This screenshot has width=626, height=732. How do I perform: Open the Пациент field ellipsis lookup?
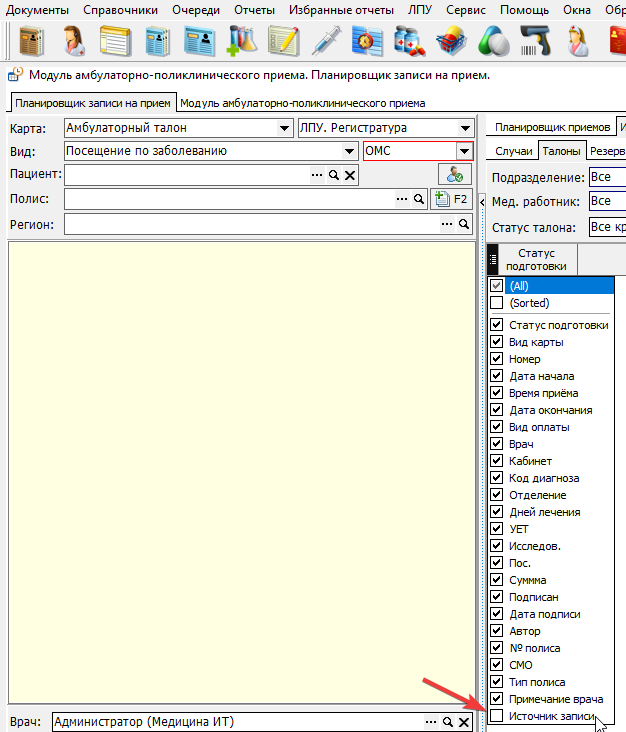tap(317, 175)
